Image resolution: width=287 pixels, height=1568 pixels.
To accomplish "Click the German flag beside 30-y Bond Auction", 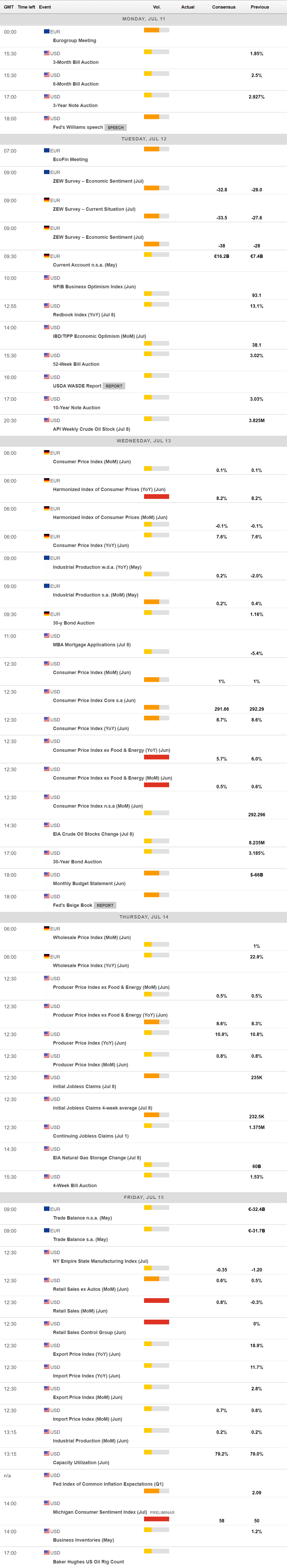I will click(47, 614).
